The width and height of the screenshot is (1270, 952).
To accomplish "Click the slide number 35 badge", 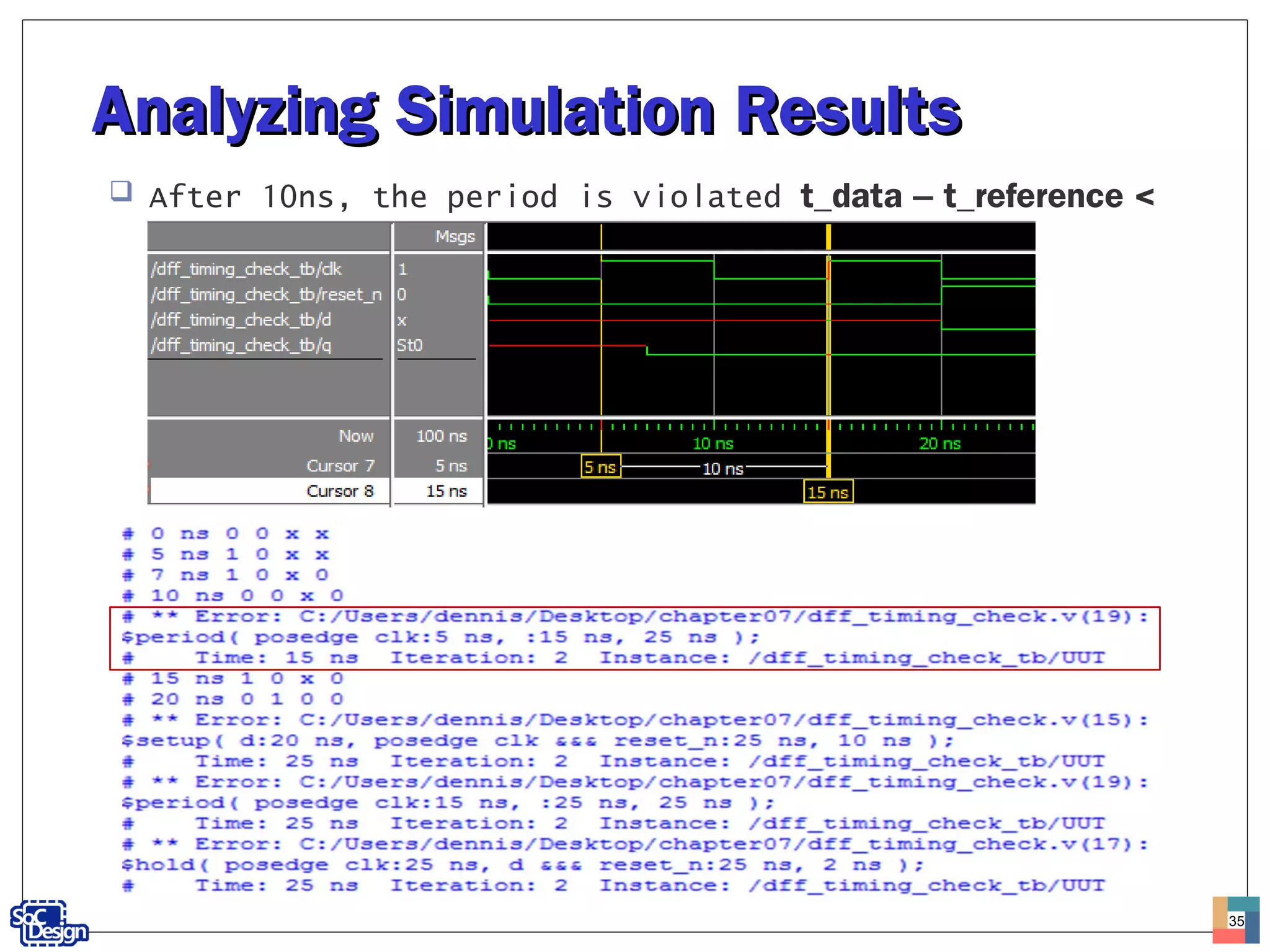I will pos(1236,920).
